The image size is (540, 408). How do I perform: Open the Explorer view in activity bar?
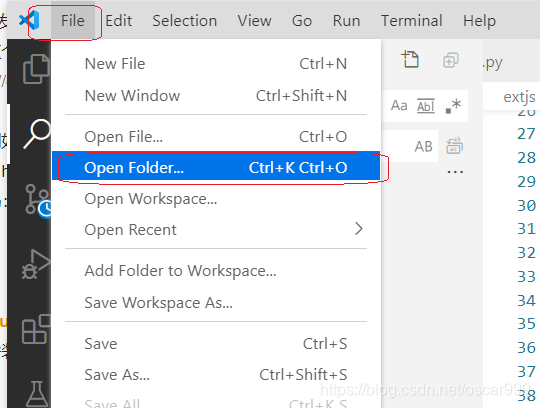pos(36,69)
